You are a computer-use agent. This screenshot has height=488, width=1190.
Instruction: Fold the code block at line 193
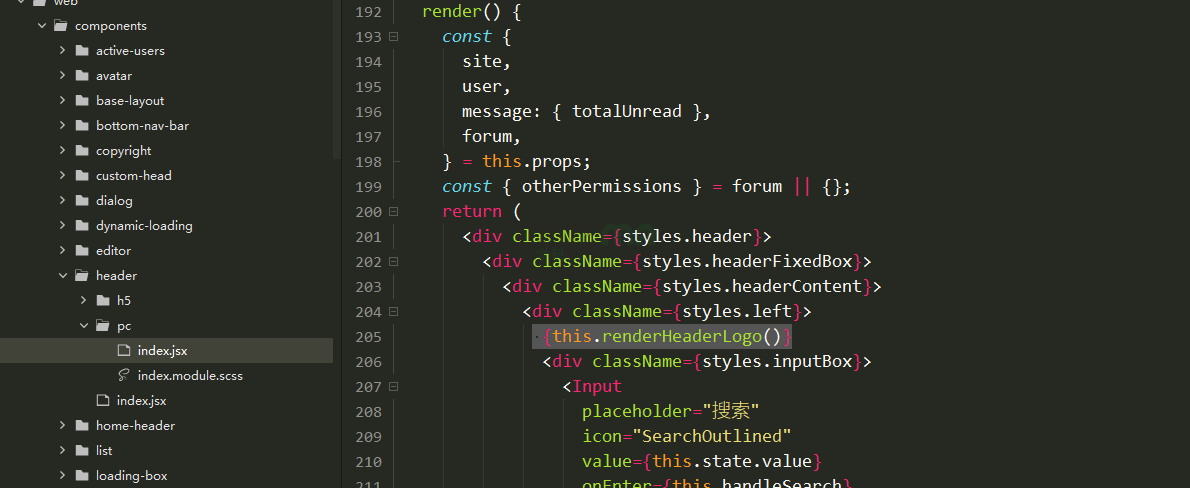(x=393, y=37)
